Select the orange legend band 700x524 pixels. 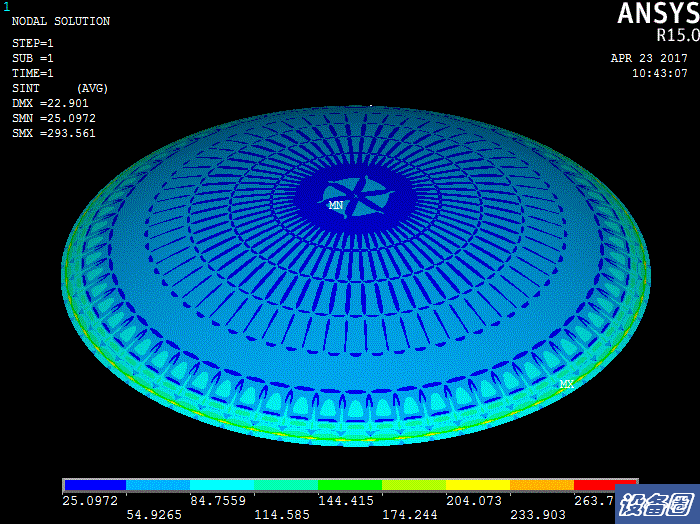[x=542, y=484]
